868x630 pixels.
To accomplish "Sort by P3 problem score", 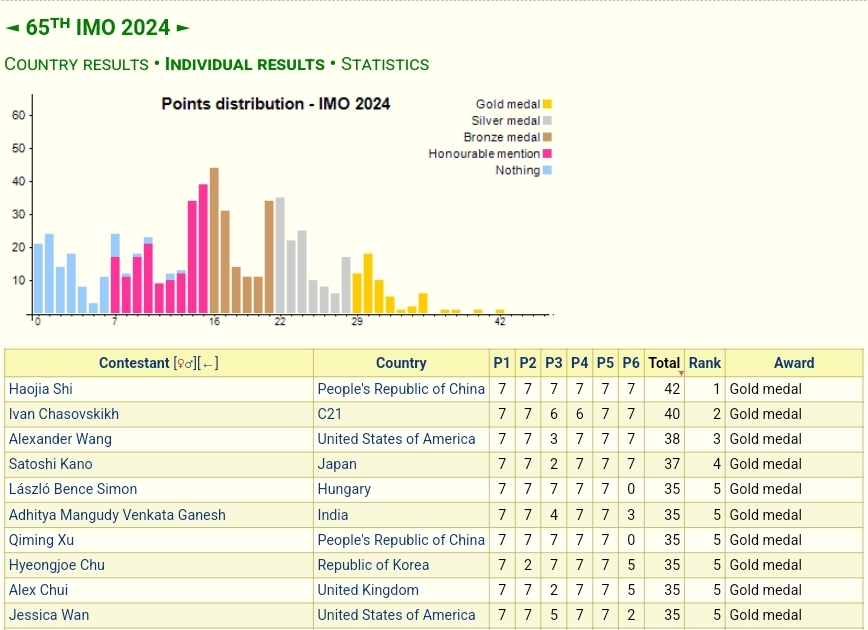I will click(x=553, y=363).
